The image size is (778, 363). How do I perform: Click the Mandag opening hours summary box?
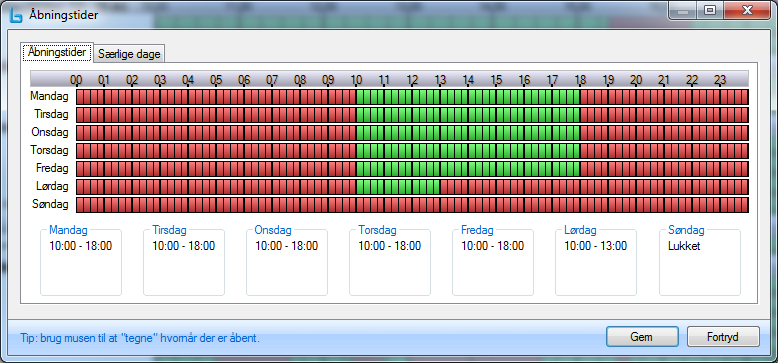click(x=81, y=261)
